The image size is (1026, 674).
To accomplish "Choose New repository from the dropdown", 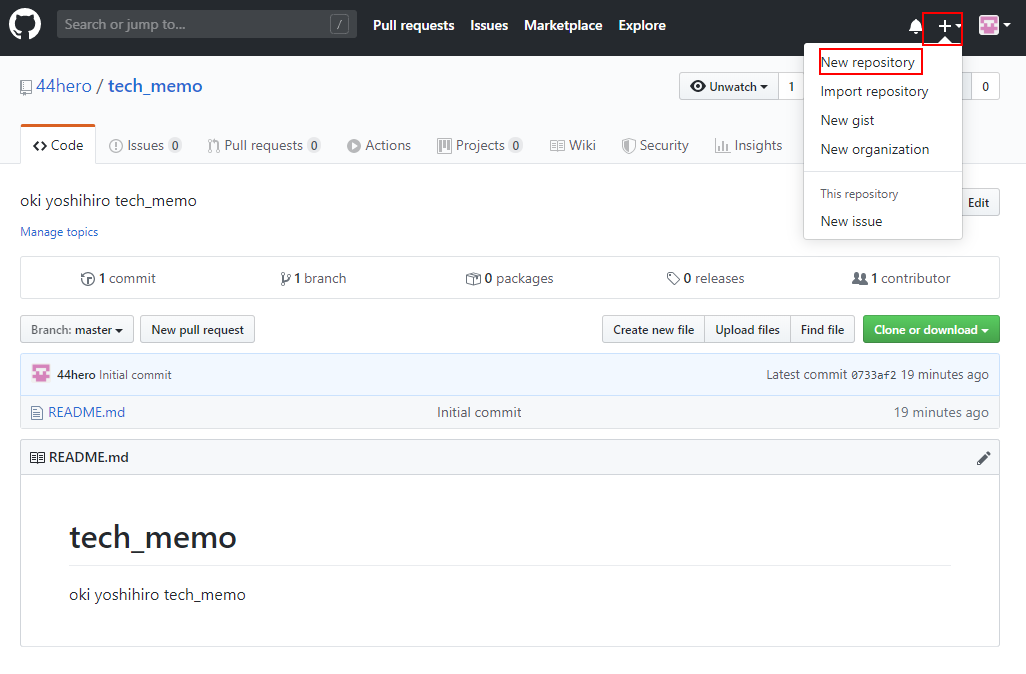I will coord(868,62).
